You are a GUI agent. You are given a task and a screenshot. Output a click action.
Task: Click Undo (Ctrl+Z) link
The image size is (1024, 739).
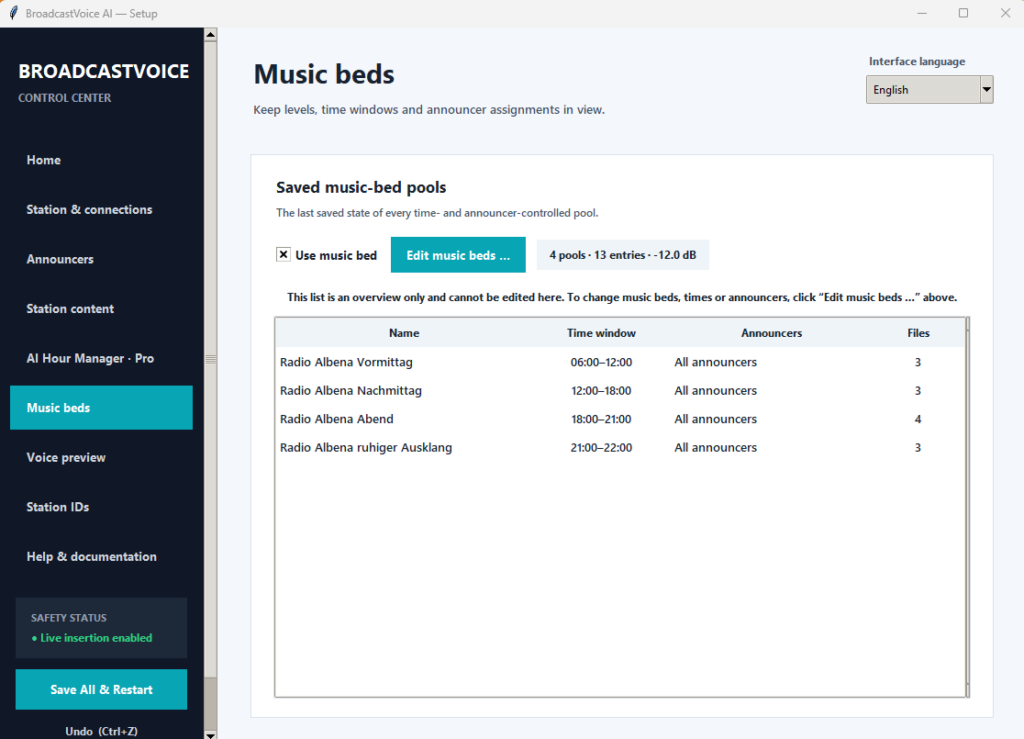[101, 731]
